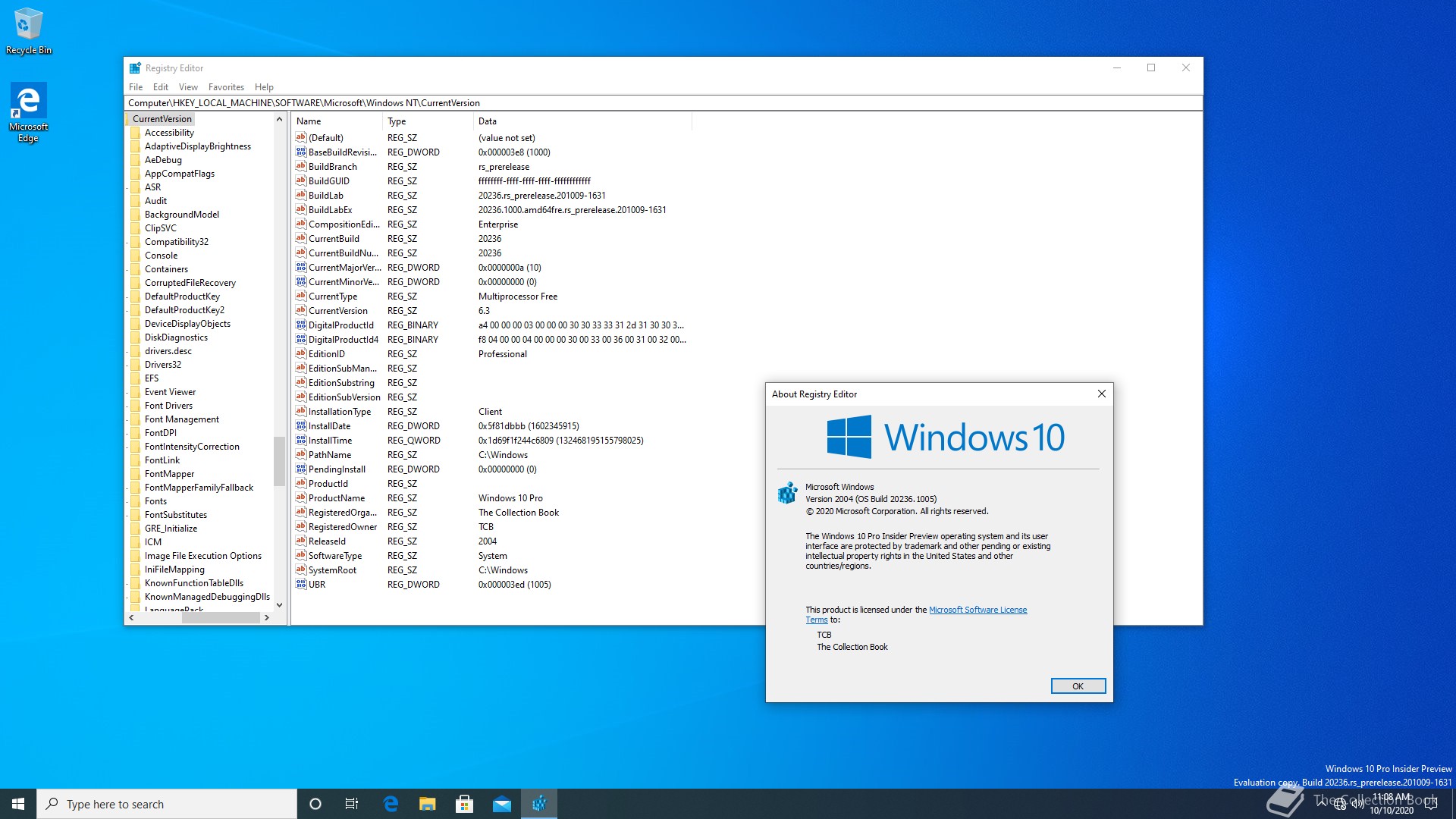Click tree scroll right arrow
The width and height of the screenshot is (1456, 819).
pos(267,618)
